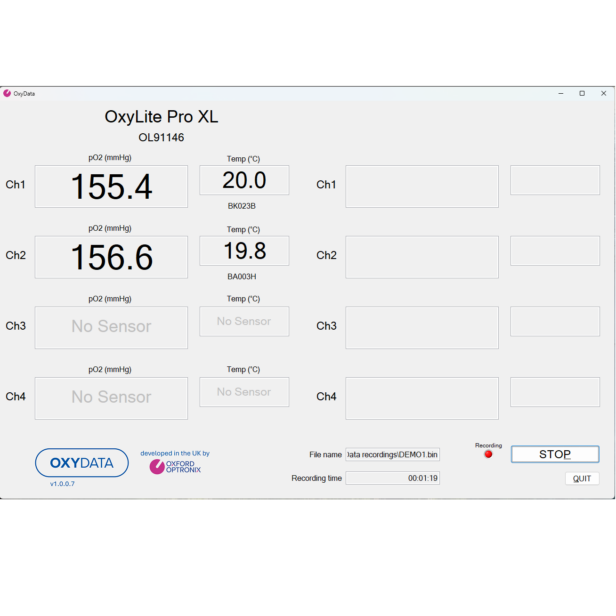The image size is (616, 616).
Task: Click the empty right-side Ch1 large panel
Action: 421,186
